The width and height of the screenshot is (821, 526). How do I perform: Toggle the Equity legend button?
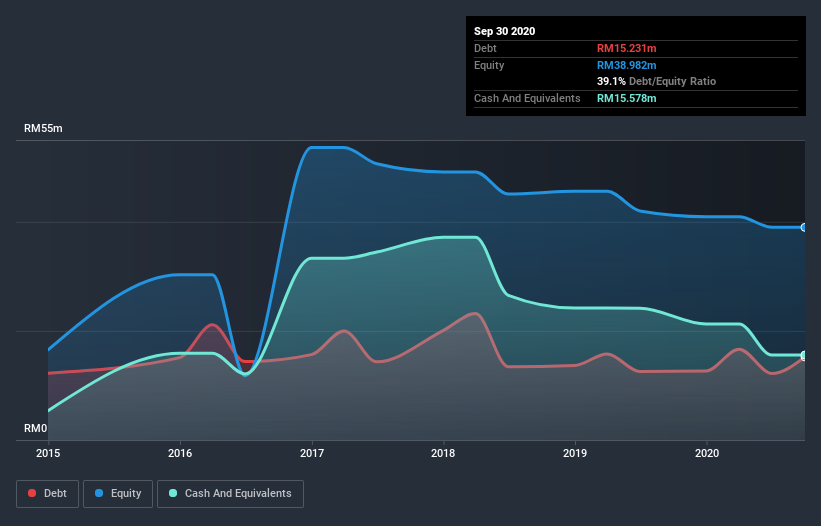coord(118,494)
